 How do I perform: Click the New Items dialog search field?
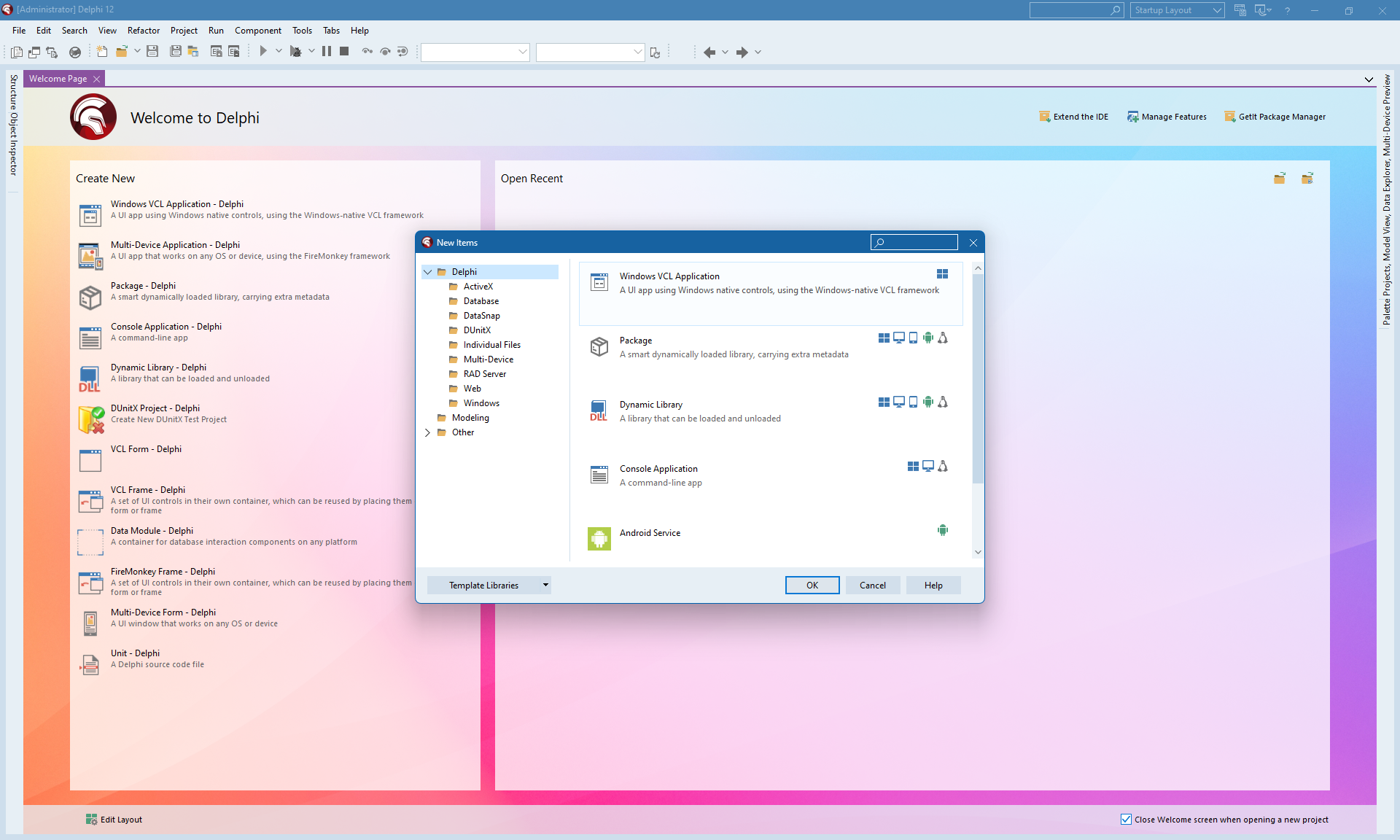[x=914, y=242]
